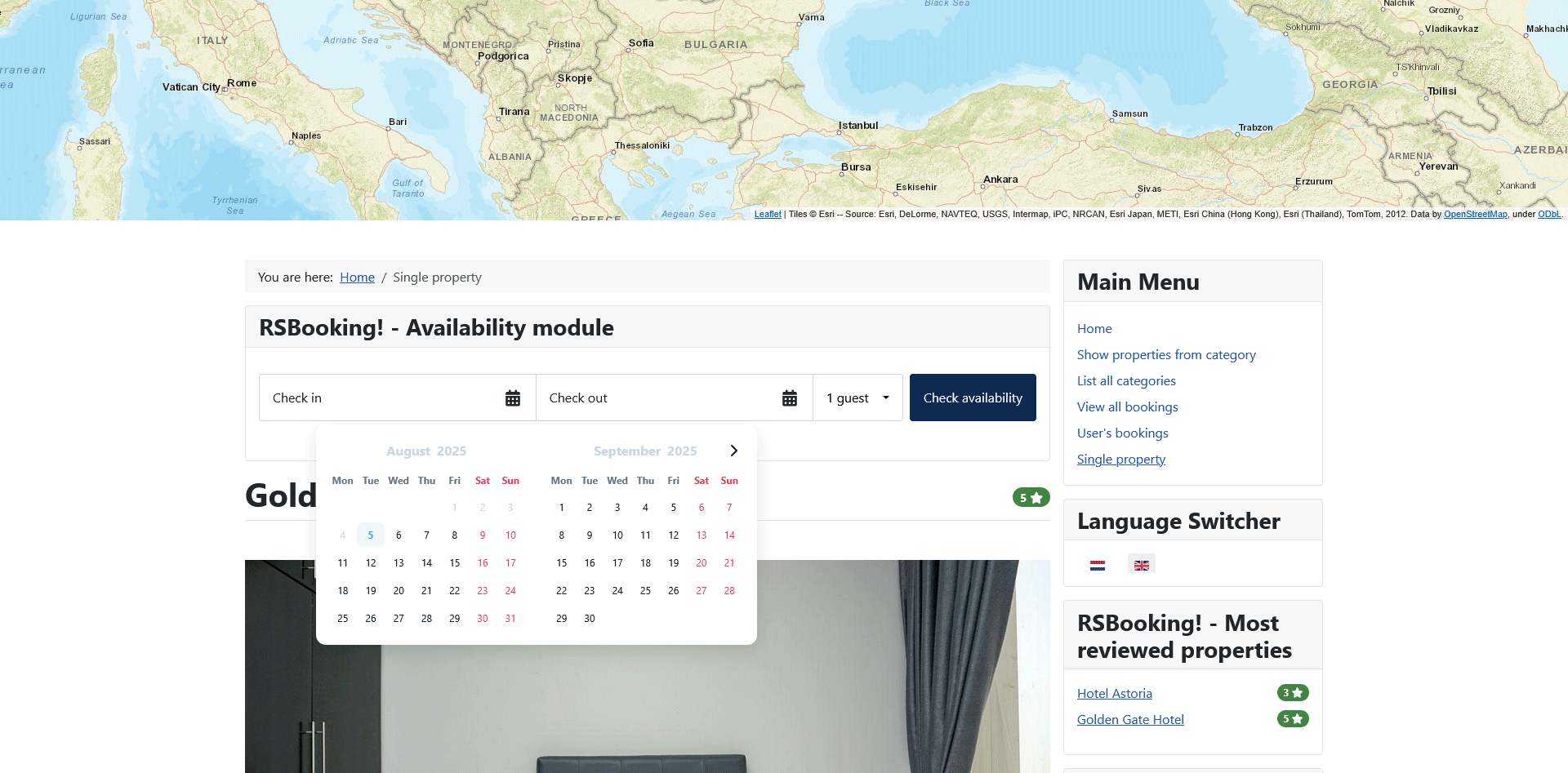Image resolution: width=1568 pixels, height=773 pixels.
Task: Open View all bookings menu item
Action: pyautogui.click(x=1127, y=406)
